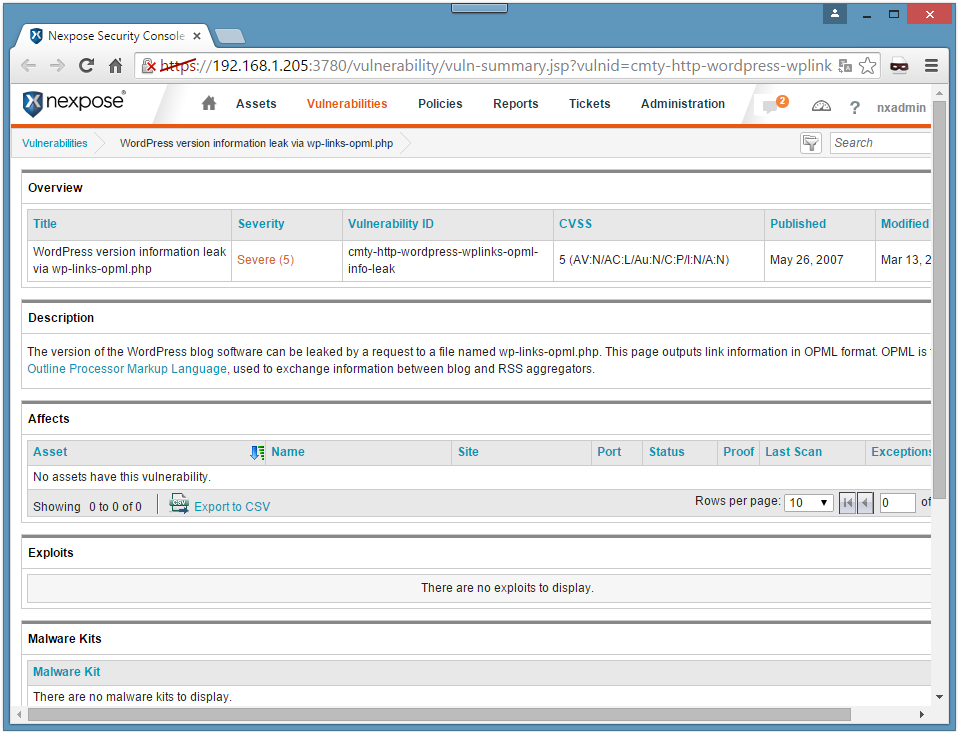Click the browser home button
The width and height of the screenshot is (958, 732).
click(115, 65)
